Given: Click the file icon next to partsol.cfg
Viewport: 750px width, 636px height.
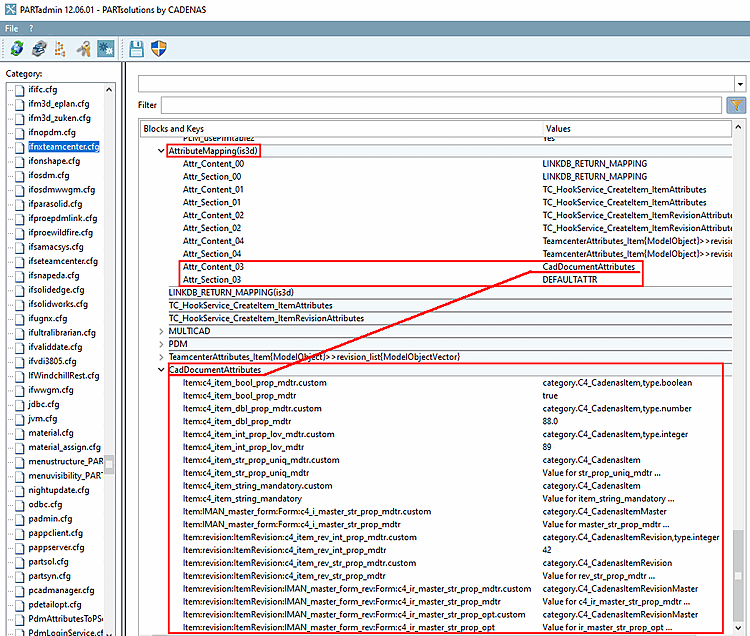Looking at the screenshot, I should tap(20, 562).
